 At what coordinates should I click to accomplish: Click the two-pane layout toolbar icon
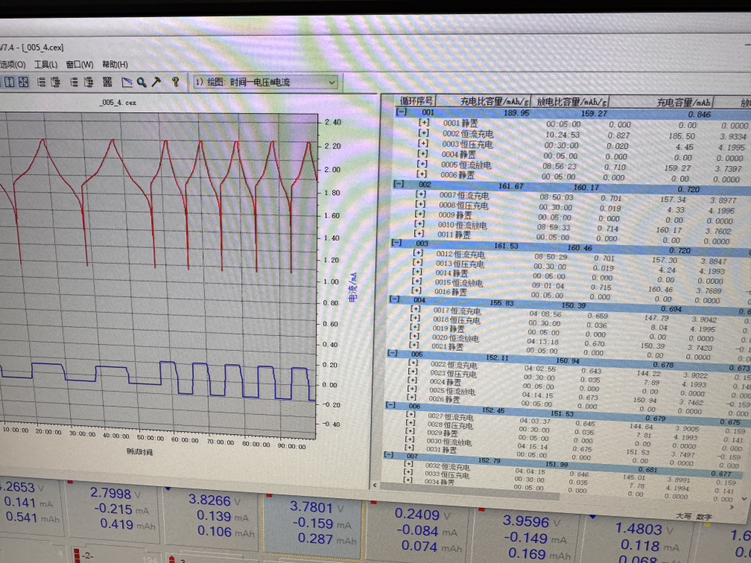(9, 82)
